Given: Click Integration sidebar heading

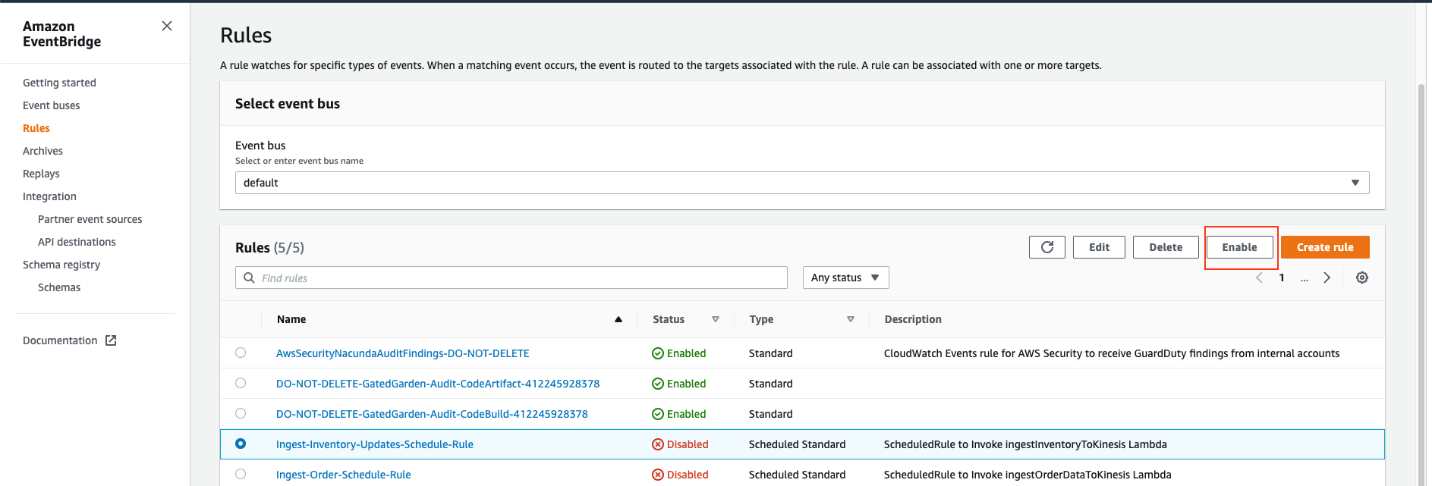Looking at the screenshot, I should click(50, 197).
